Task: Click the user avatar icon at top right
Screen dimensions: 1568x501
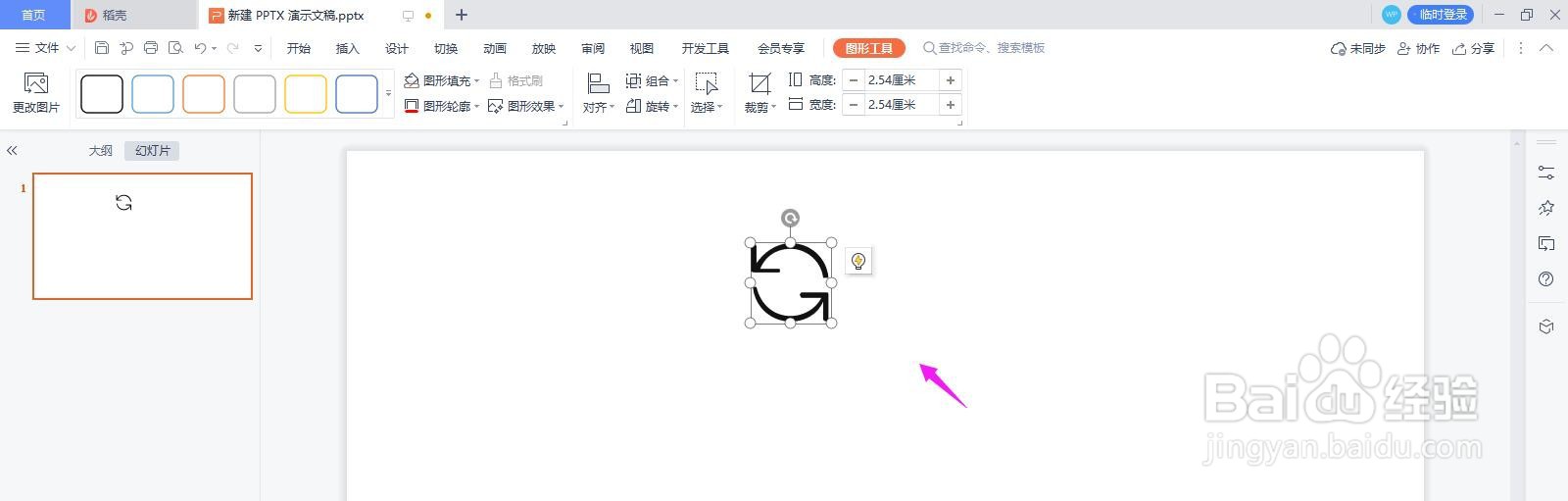Action: (x=1391, y=15)
